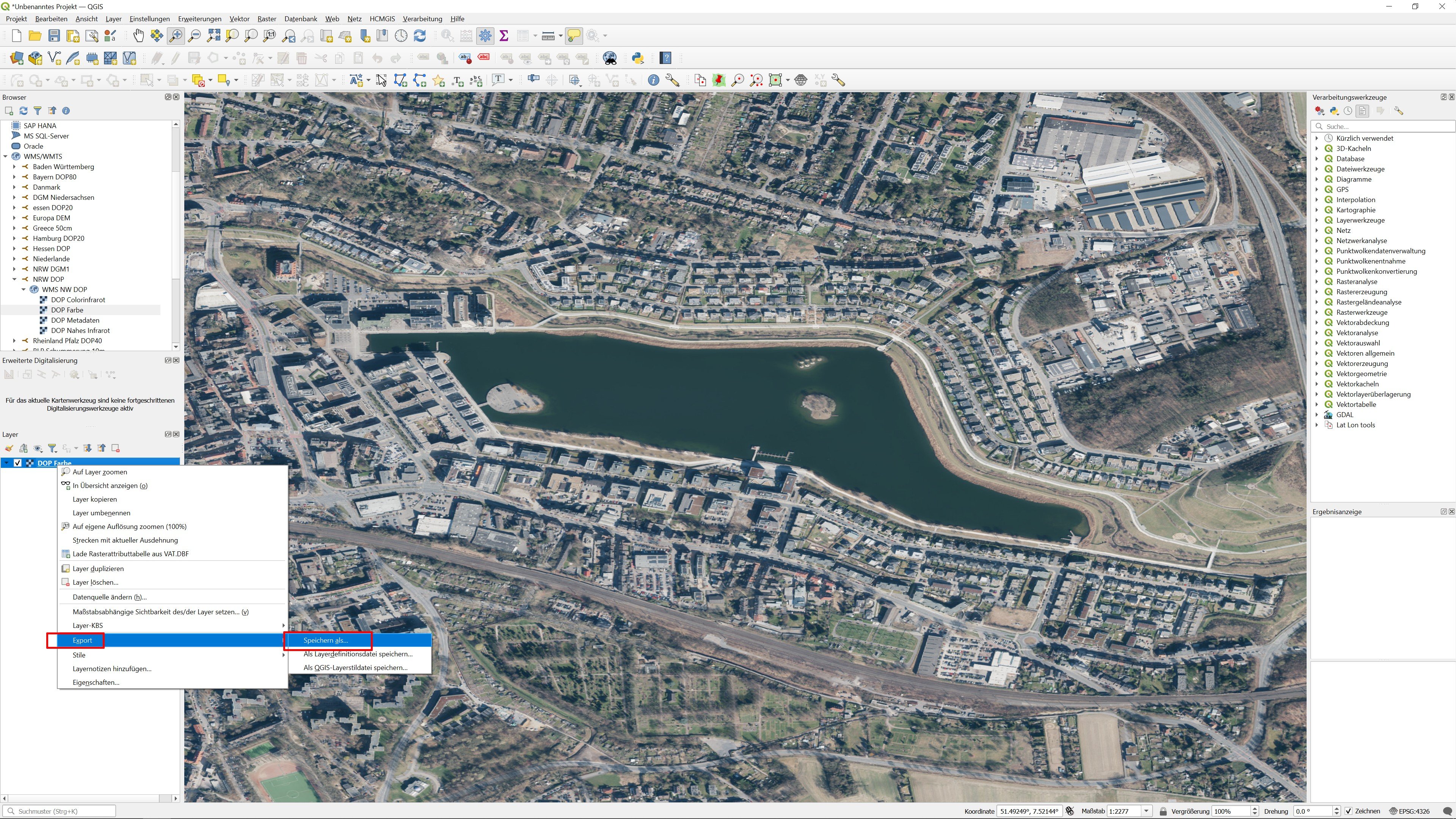Toggle the Zeichnen checkbox in status bar

coord(1350,811)
